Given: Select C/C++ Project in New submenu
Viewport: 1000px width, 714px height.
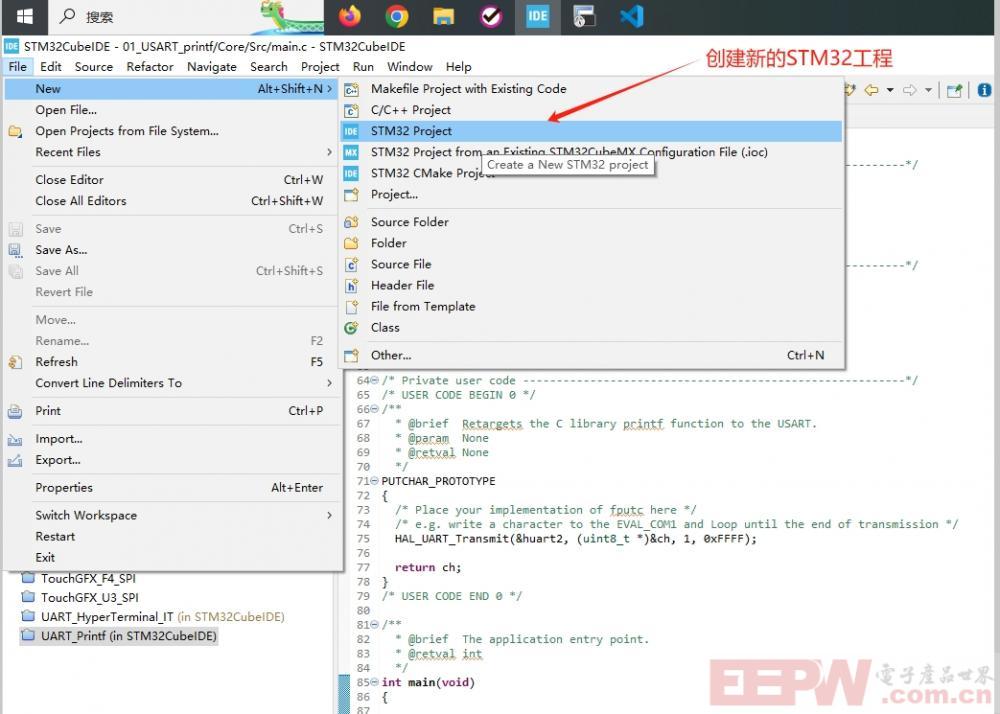Looking at the screenshot, I should click(591, 110).
